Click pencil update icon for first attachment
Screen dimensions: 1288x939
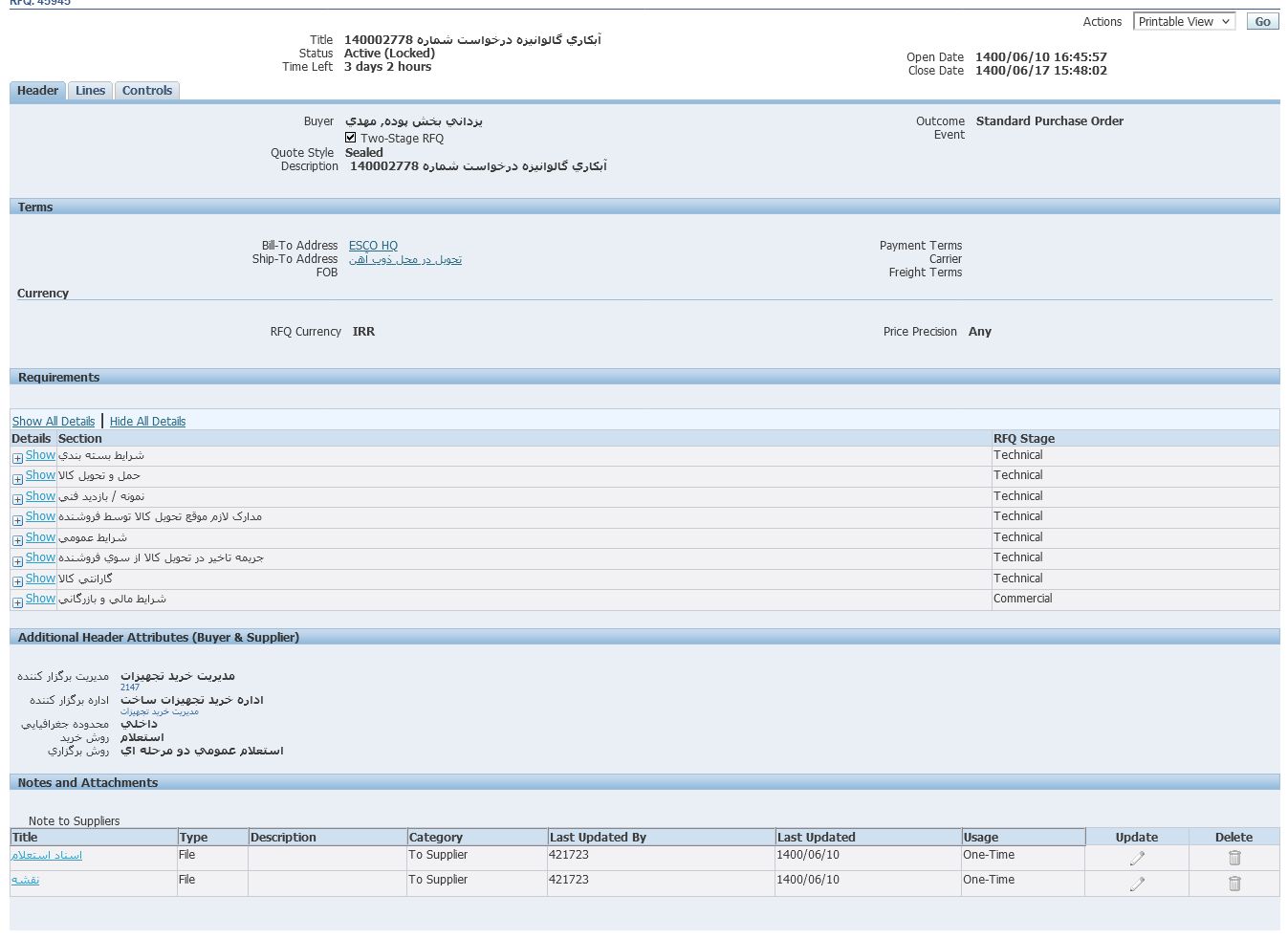pos(1136,859)
